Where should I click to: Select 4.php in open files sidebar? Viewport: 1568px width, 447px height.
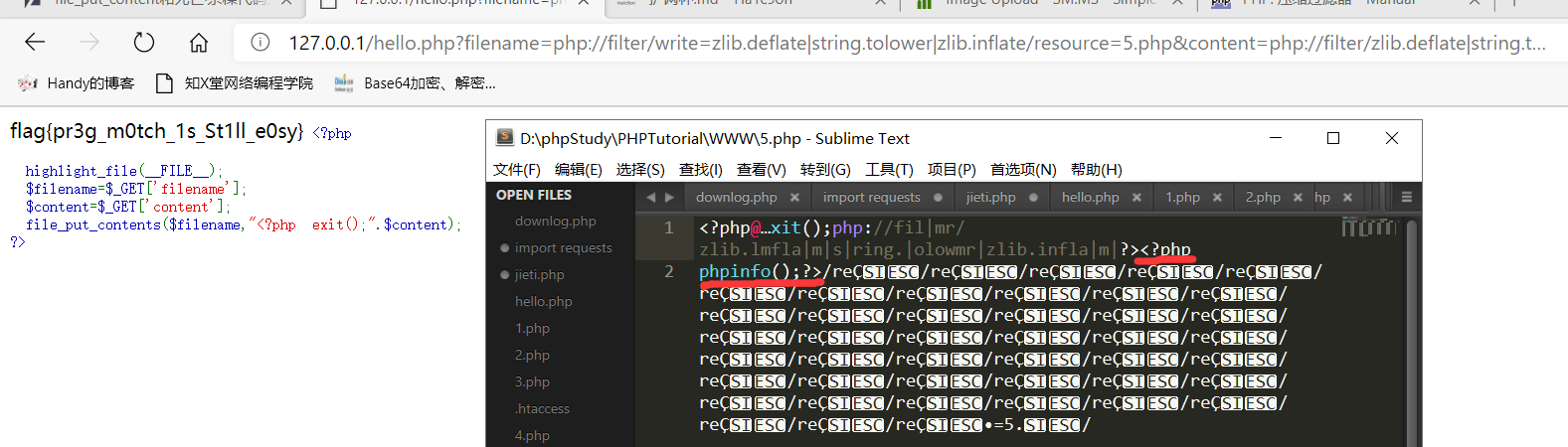click(532, 435)
